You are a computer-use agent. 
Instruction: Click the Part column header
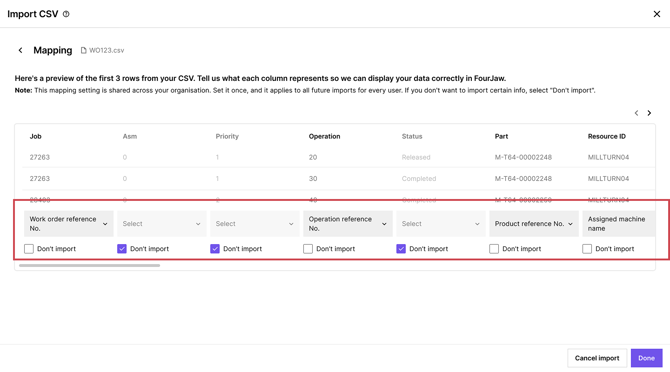[501, 136]
